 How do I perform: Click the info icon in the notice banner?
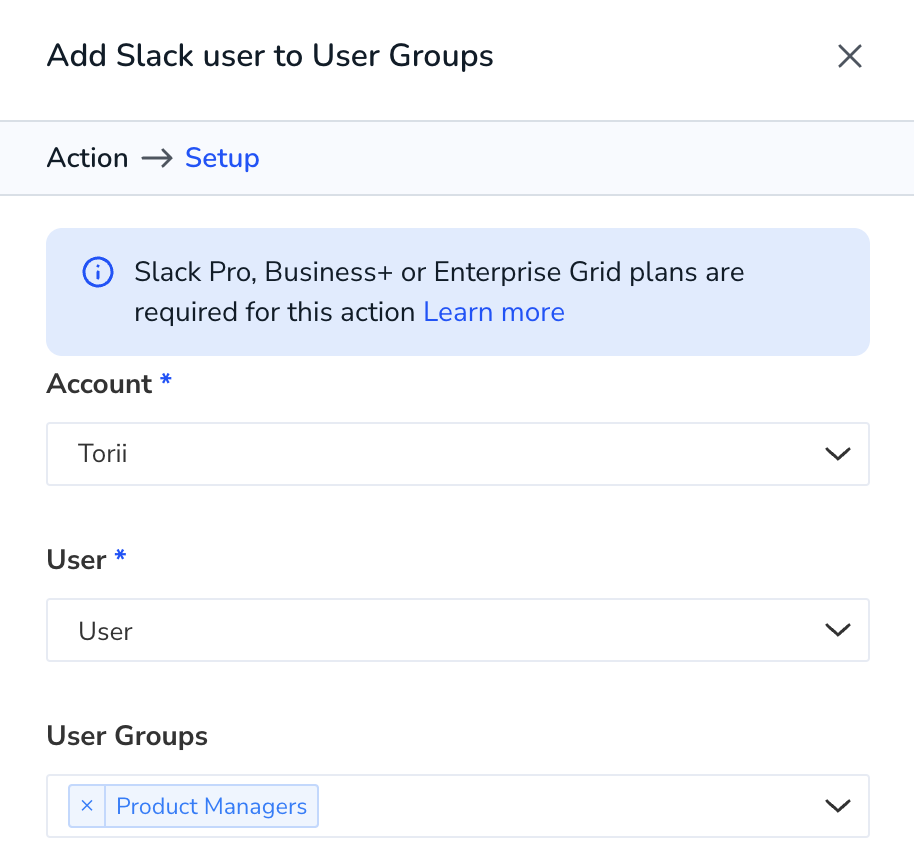(98, 272)
